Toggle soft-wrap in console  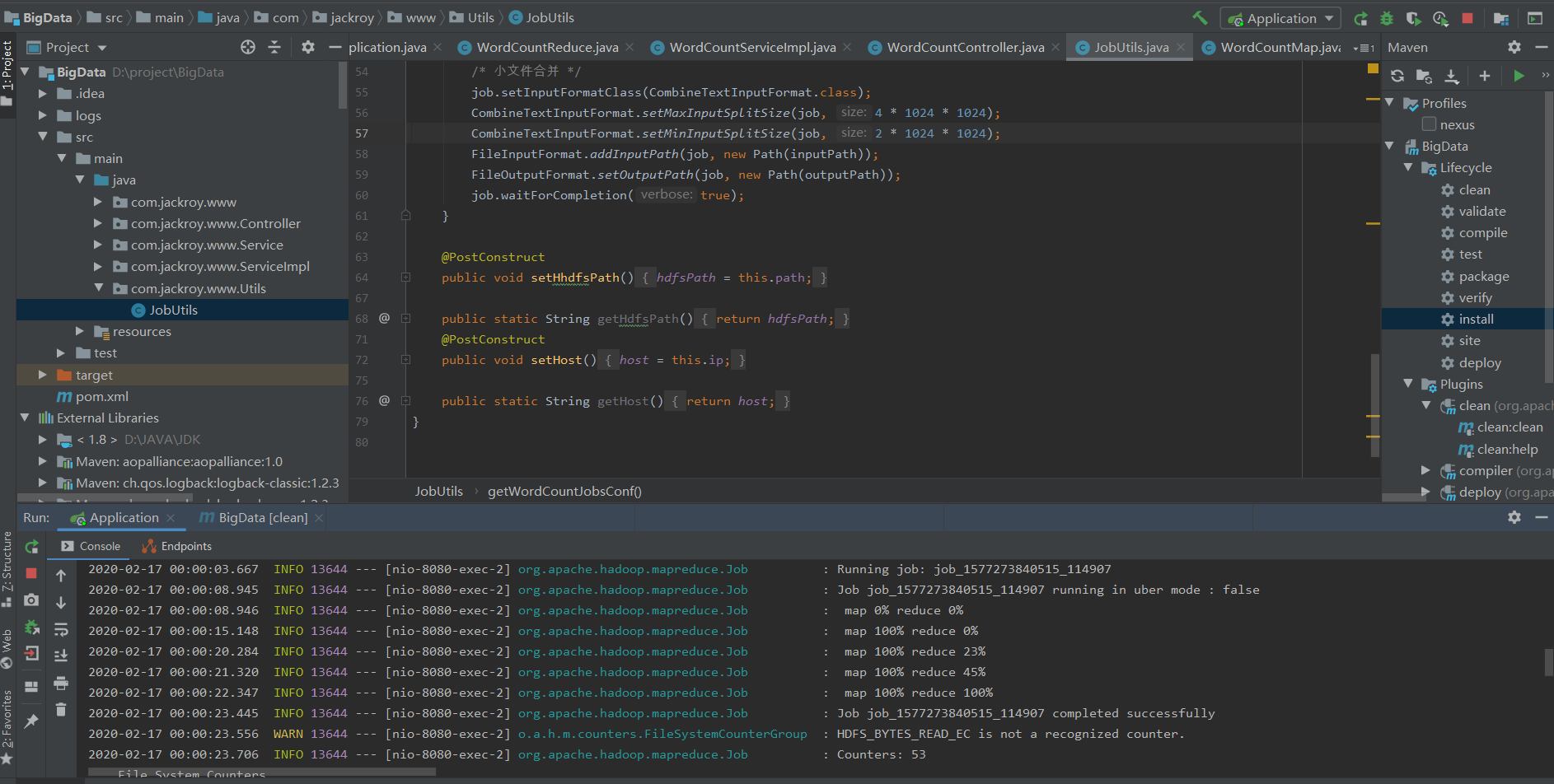click(61, 630)
